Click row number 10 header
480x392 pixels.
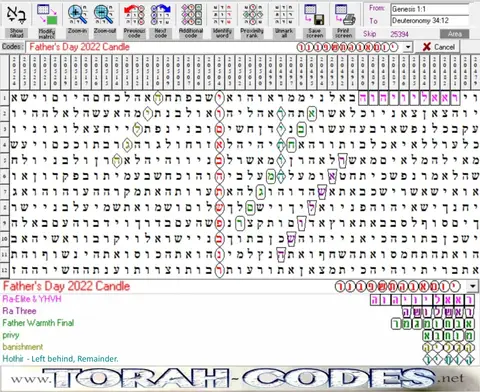(x=4, y=239)
